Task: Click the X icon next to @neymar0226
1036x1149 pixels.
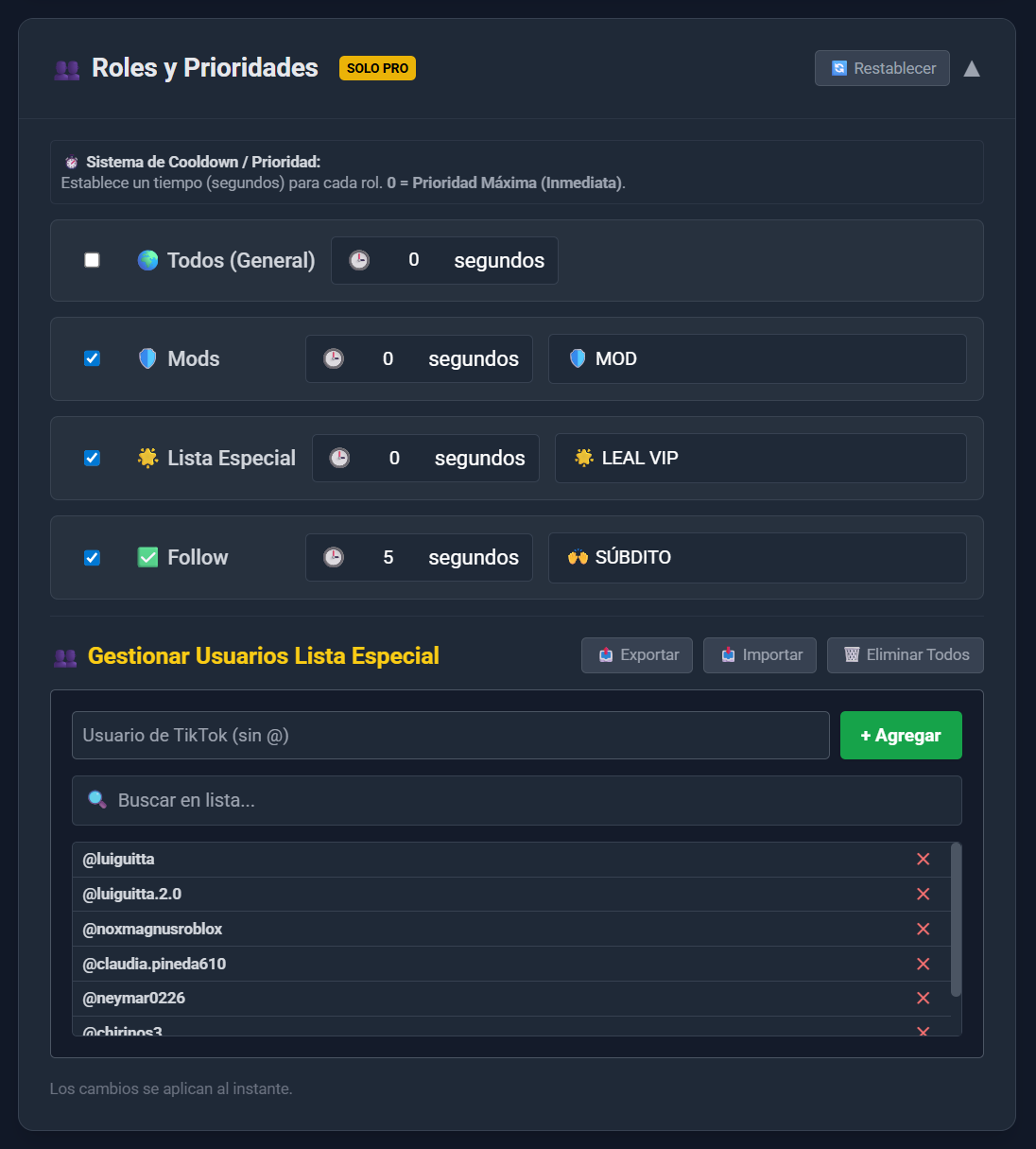Action: click(x=923, y=998)
